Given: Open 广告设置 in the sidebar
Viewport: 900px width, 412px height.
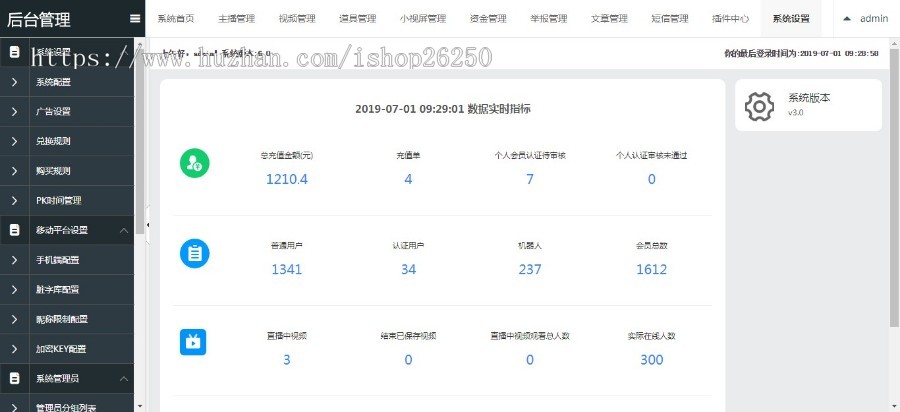Looking at the screenshot, I should (x=53, y=111).
